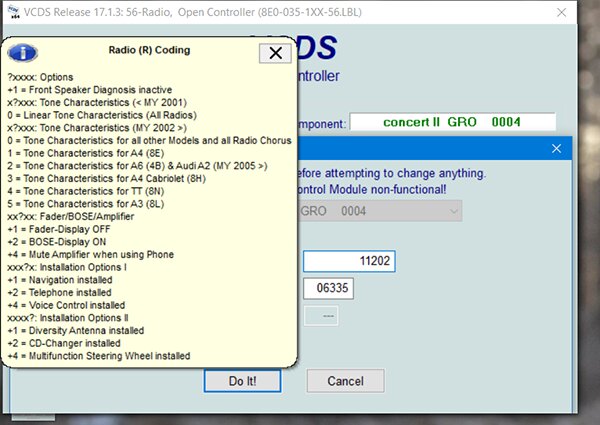Click the 'CD-Changer installed' line
Screen dimensions: 600x425
64,343
